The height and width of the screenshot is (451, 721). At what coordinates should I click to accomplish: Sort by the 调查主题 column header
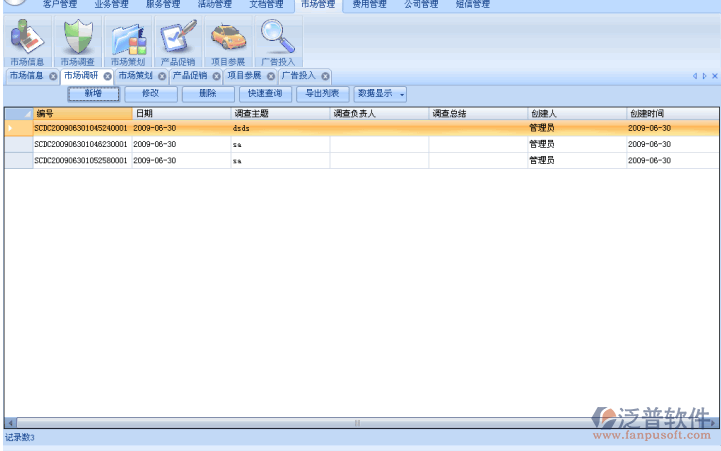point(280,114)
